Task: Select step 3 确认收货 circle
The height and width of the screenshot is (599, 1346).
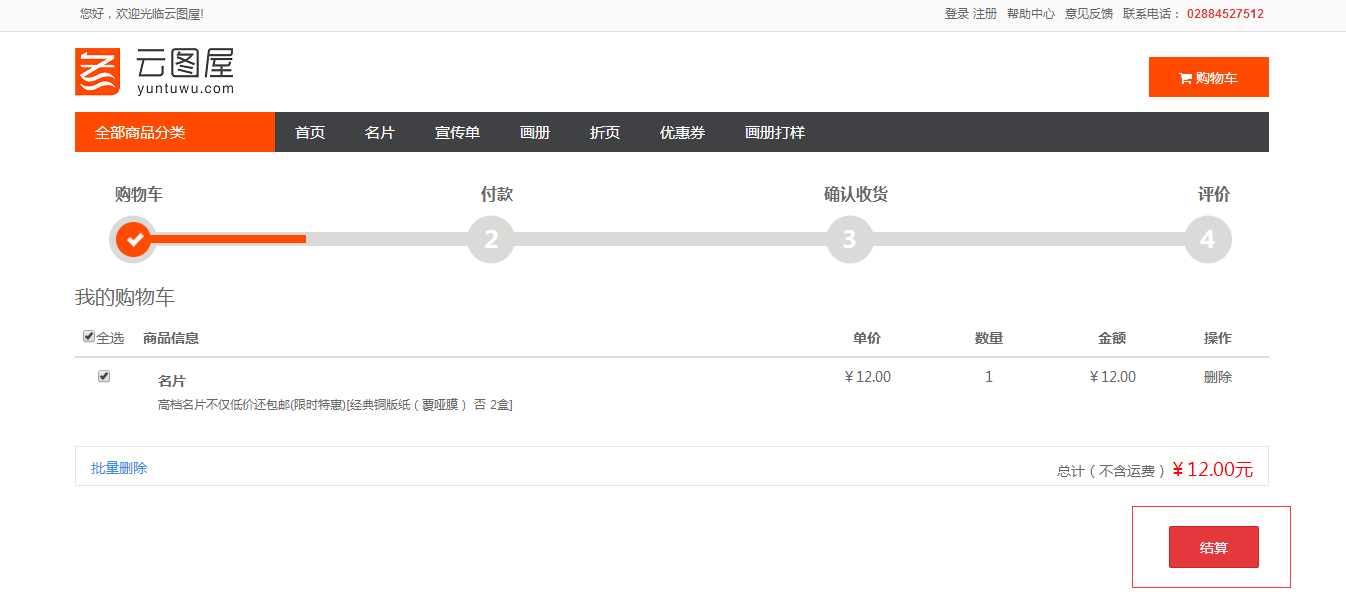Action: point(849,240)
